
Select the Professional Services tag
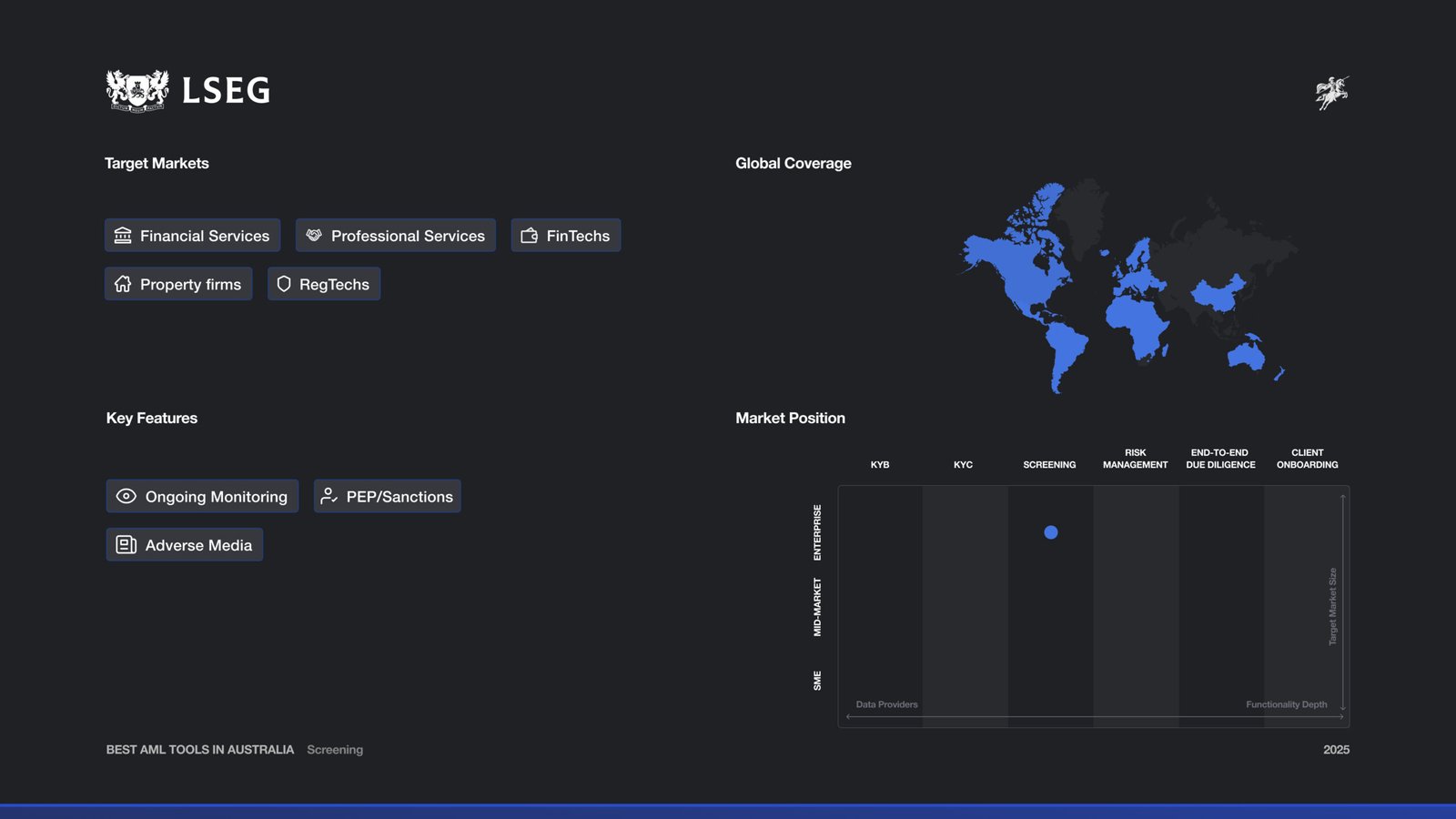pyautogui.click(x=396, y=236)
